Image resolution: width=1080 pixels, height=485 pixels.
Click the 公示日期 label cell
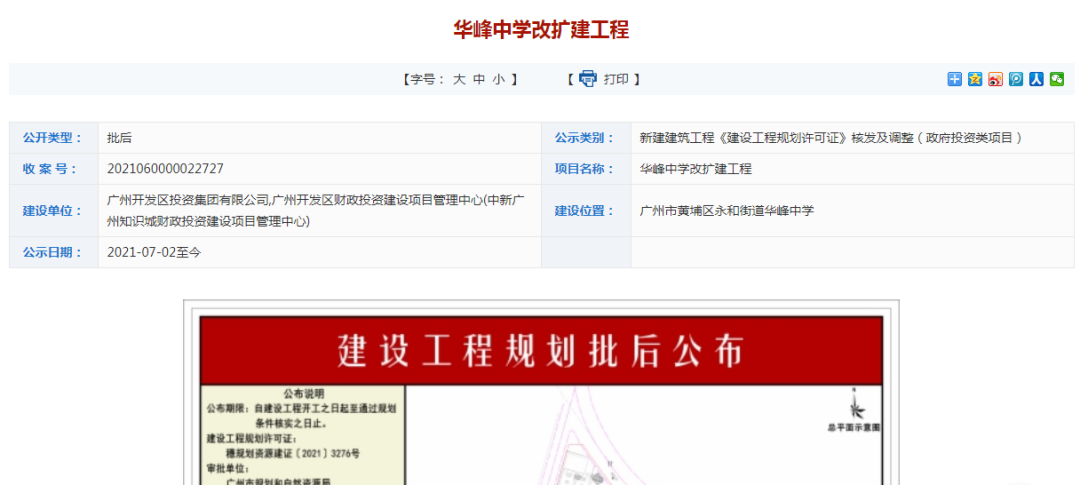pyautogui.click(x=54, y=252)
